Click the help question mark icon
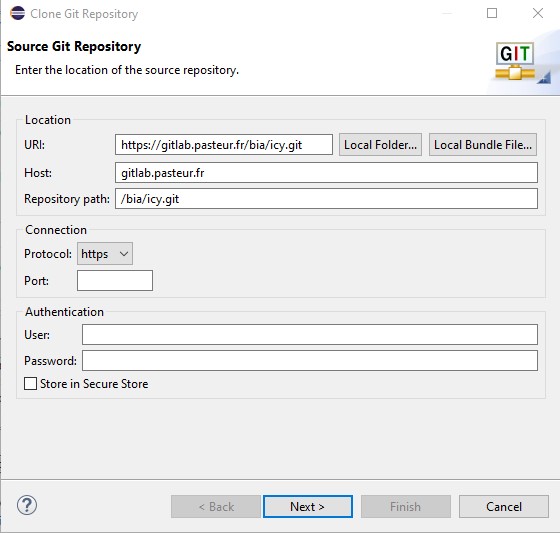Screen dimensions: 560x533 pos(27,505)
